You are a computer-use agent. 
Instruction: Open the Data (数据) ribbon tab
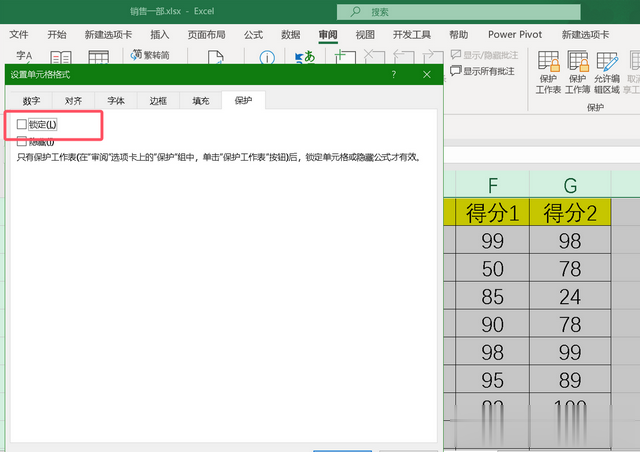291,35
